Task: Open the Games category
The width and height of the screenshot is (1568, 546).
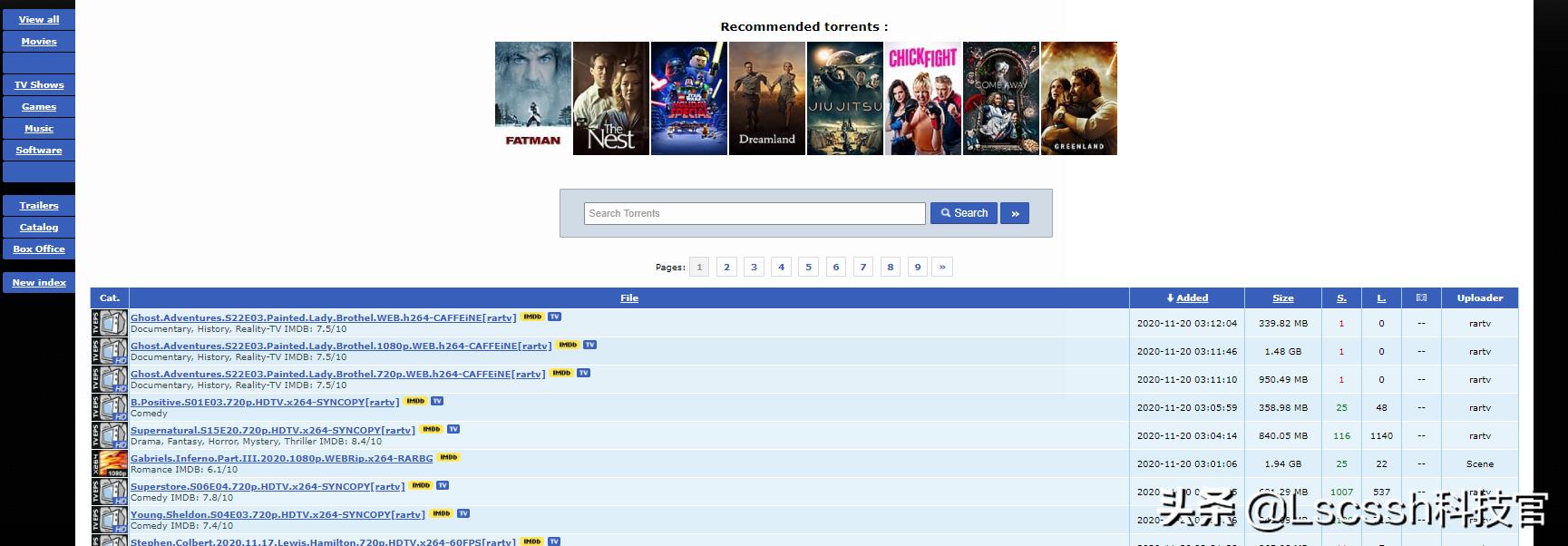Action: [39, 106]
